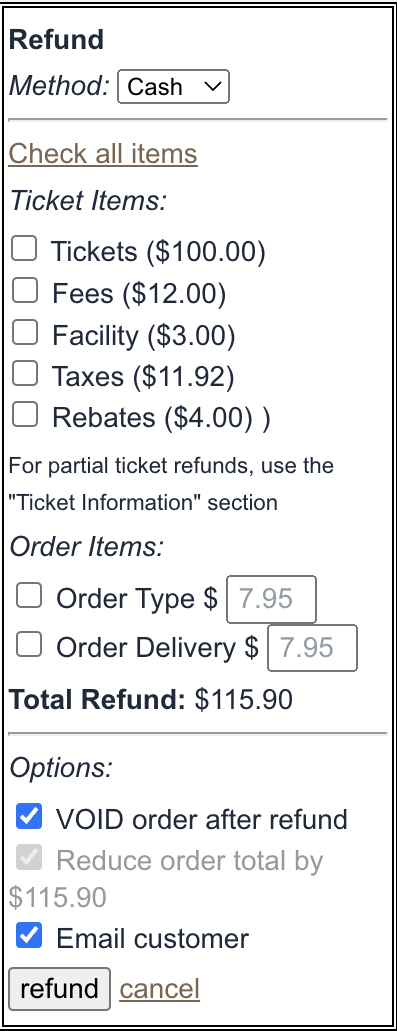
Task: Click the Order Type amount field
Action: pos(271,599)
